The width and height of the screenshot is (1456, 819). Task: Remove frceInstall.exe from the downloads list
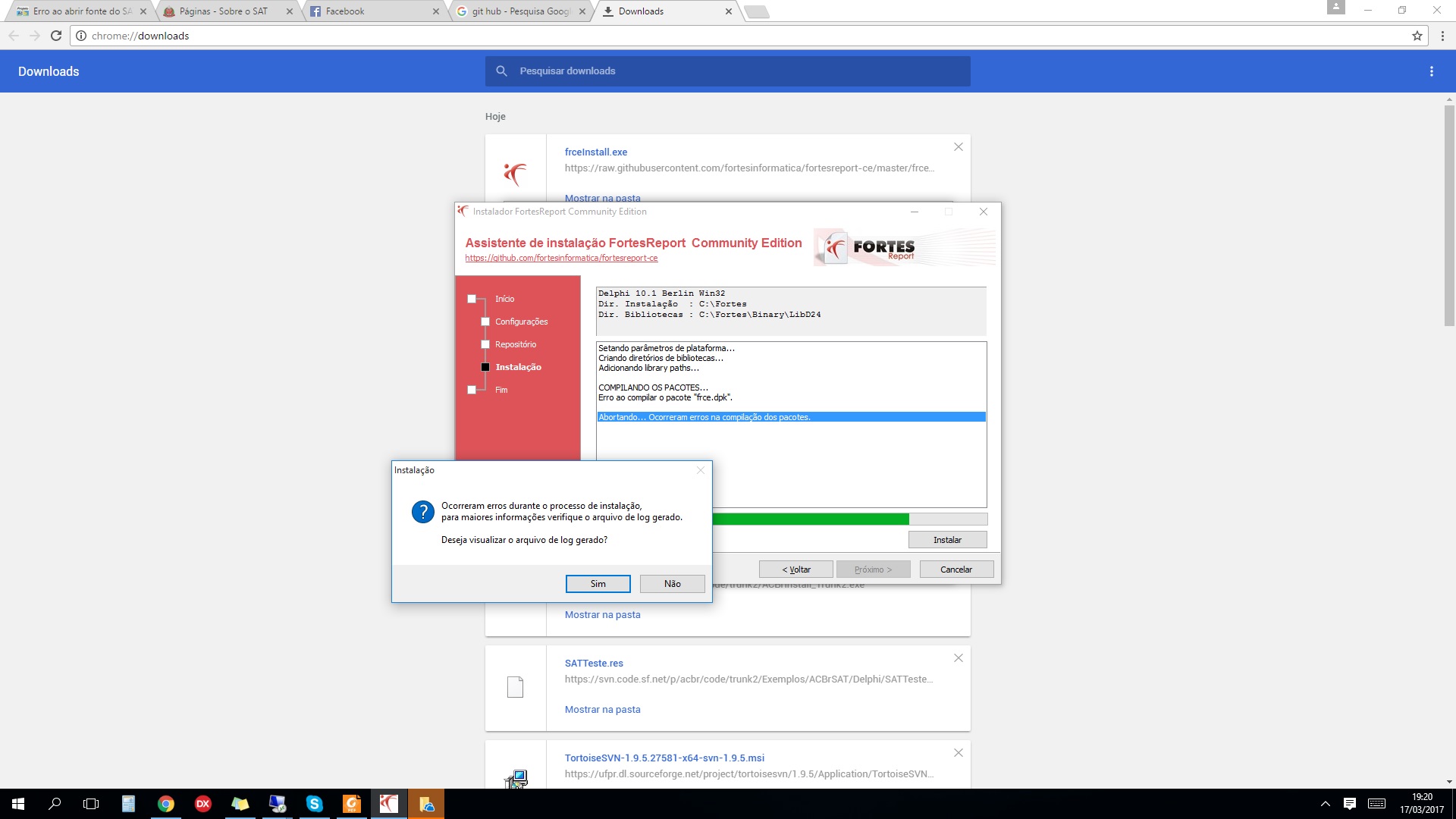click(x=959, y=147)
